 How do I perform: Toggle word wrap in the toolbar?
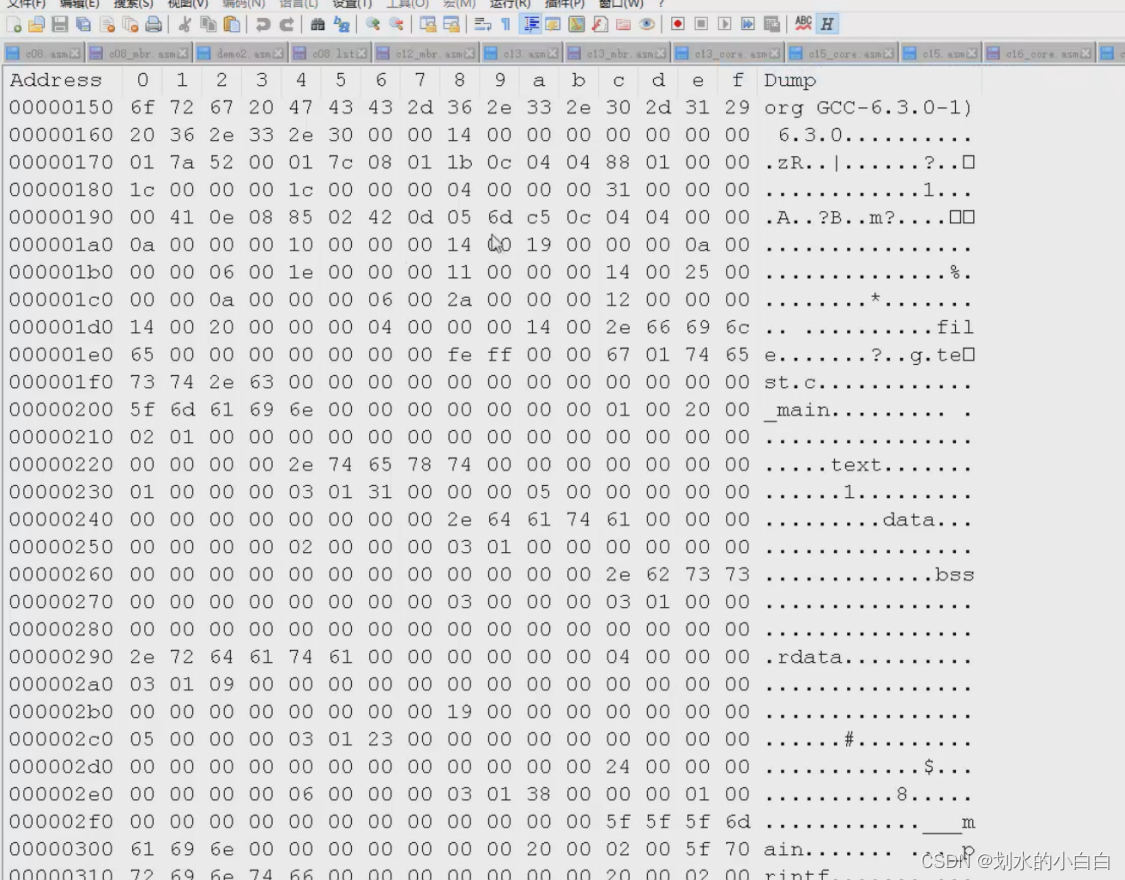(x=483, y=24)
